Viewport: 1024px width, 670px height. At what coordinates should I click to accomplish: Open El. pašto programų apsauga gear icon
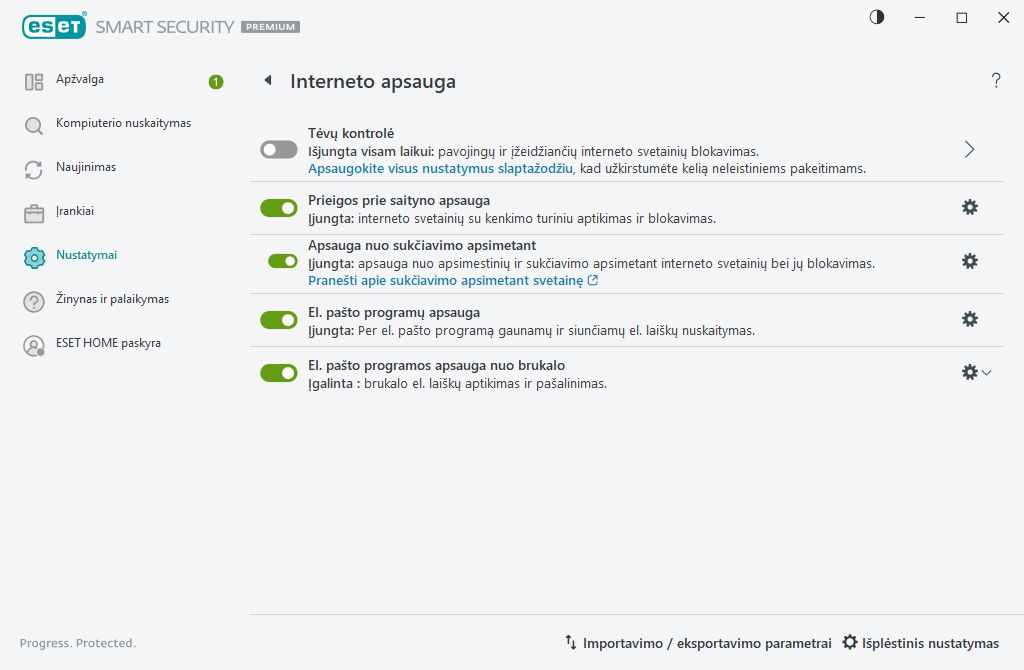point(969,318)
